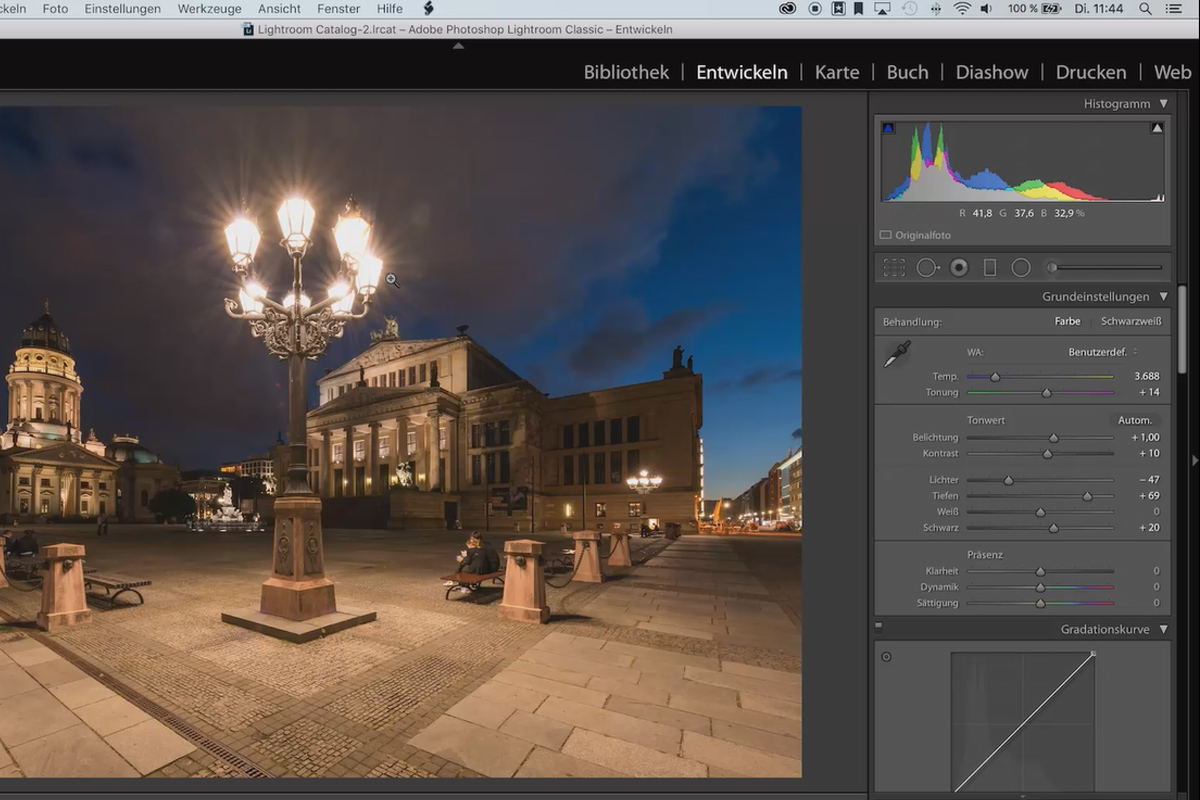This screenshot has width=1200, height=800.
Task: Enable the Originalfoto checkbox
Action: tap(885, 235)
